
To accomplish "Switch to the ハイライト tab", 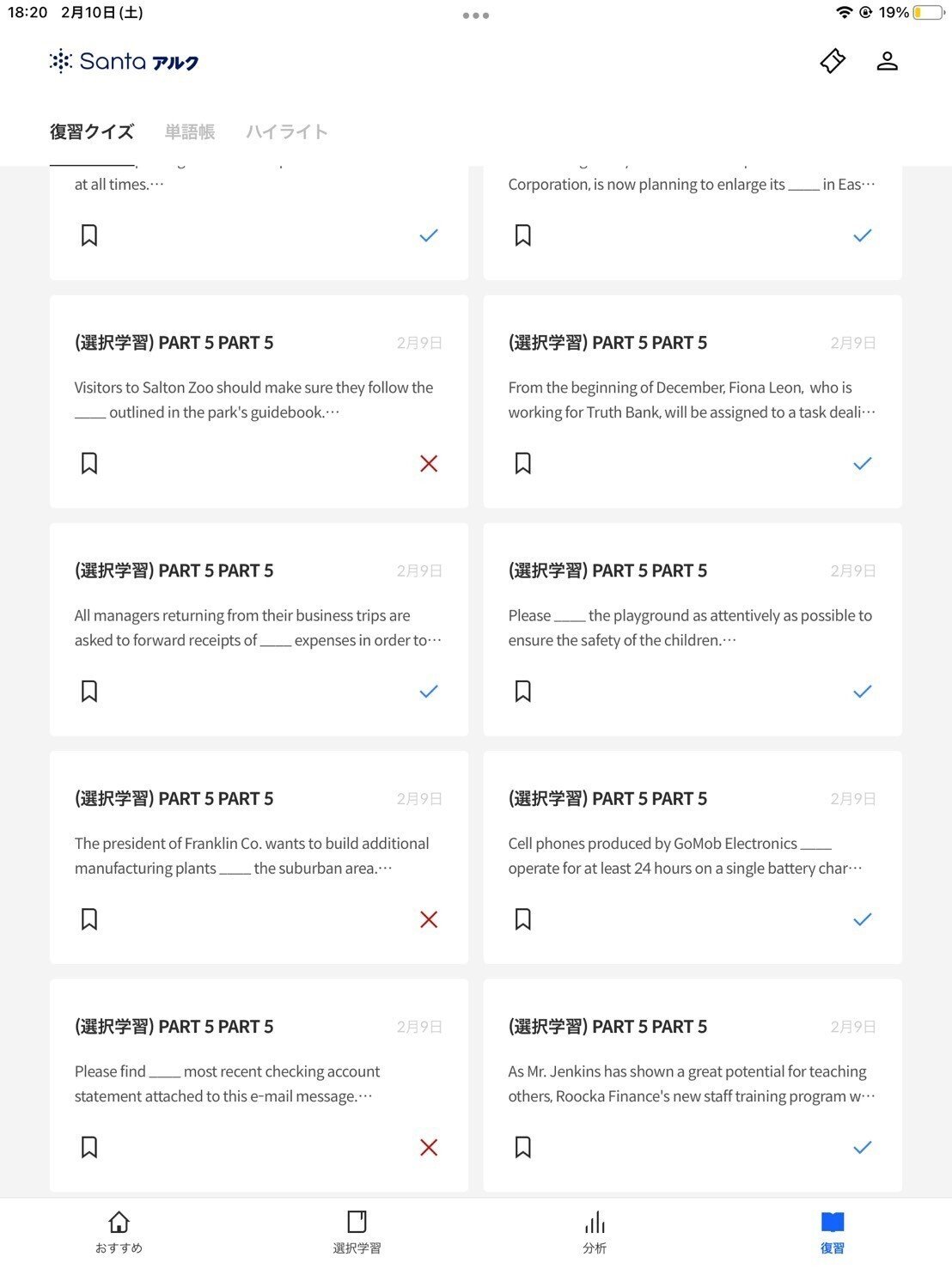I will point(287,132).
